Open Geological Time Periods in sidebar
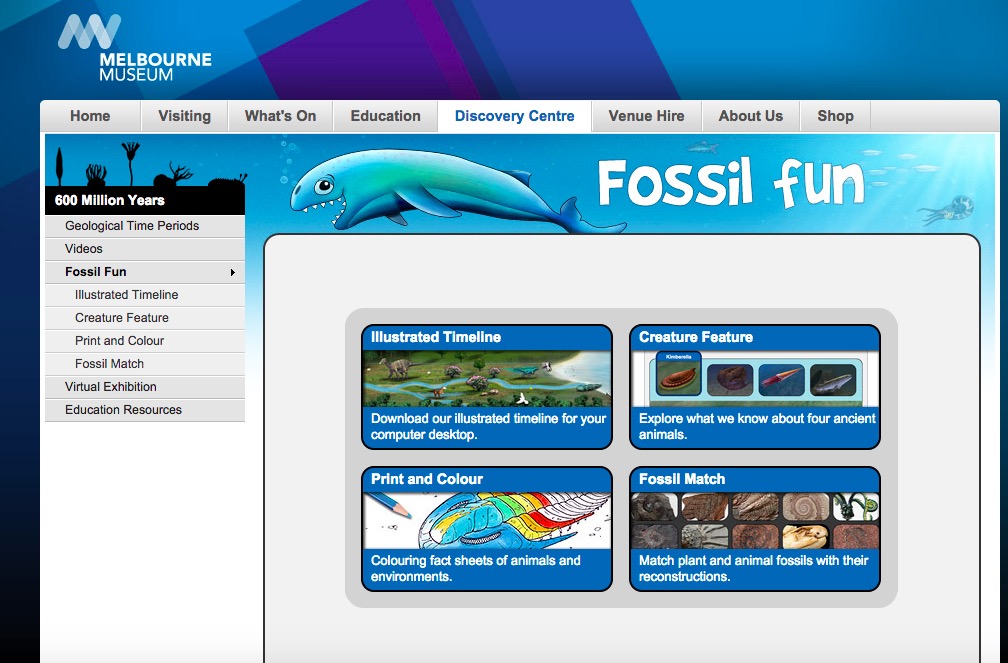 tap(145, 226)
